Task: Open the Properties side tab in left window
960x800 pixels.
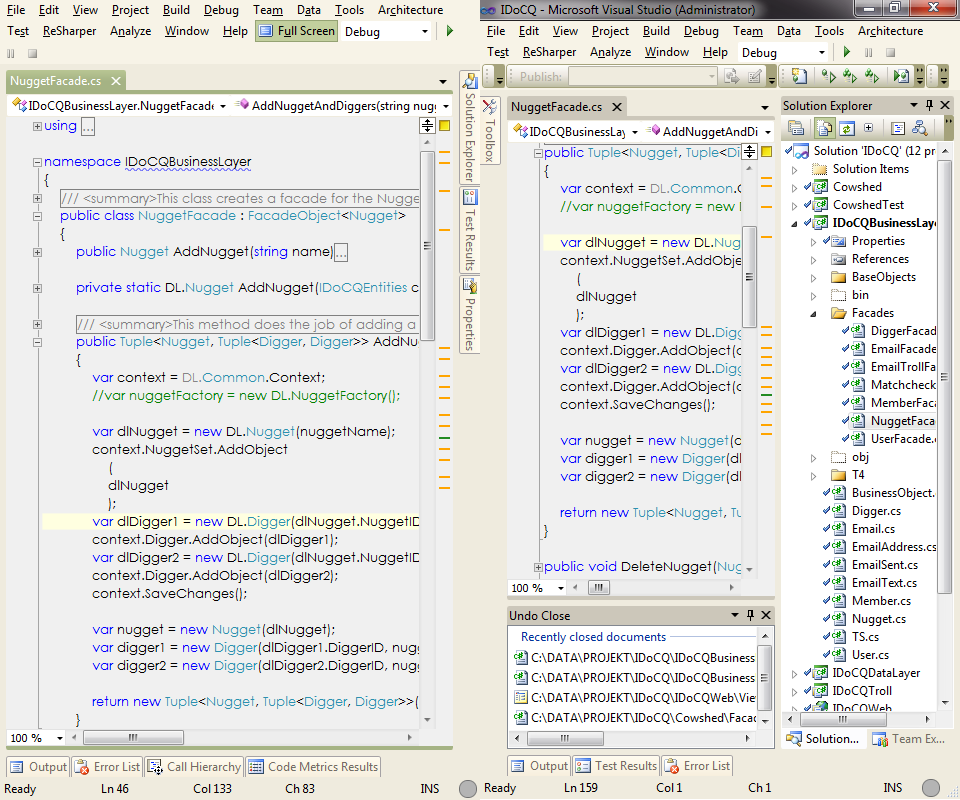Action: pyautogui.click(x=470, y=314)
